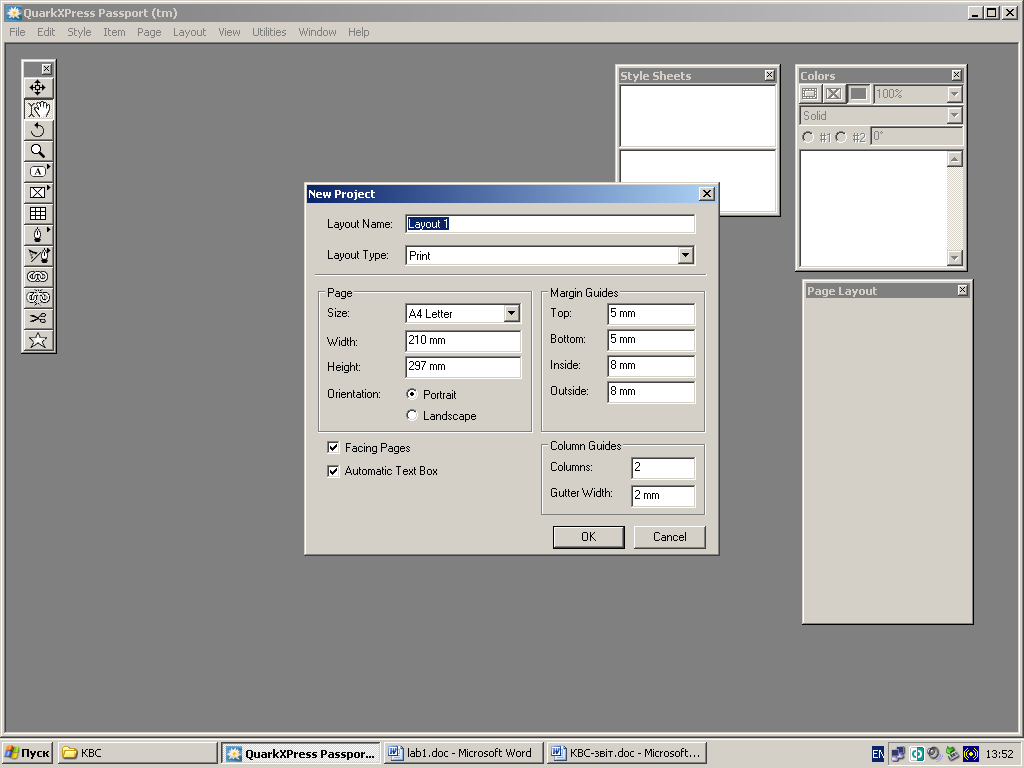Viewport: 1024px width, 768px height.
Task: Switch to КВС-звіт.doc taskbar button
Action: 627,753
